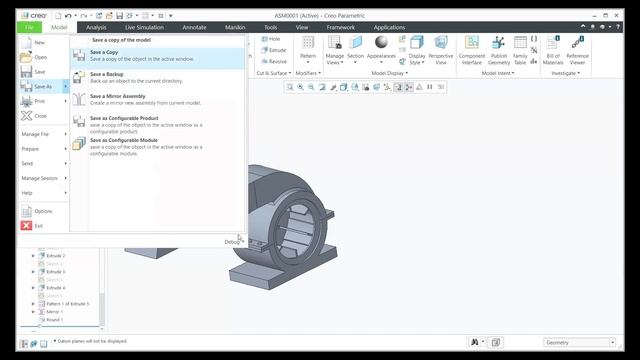Choose Save as Configurable Module
The height and width of the screenshot is (360, 640).
pos(158,147)
